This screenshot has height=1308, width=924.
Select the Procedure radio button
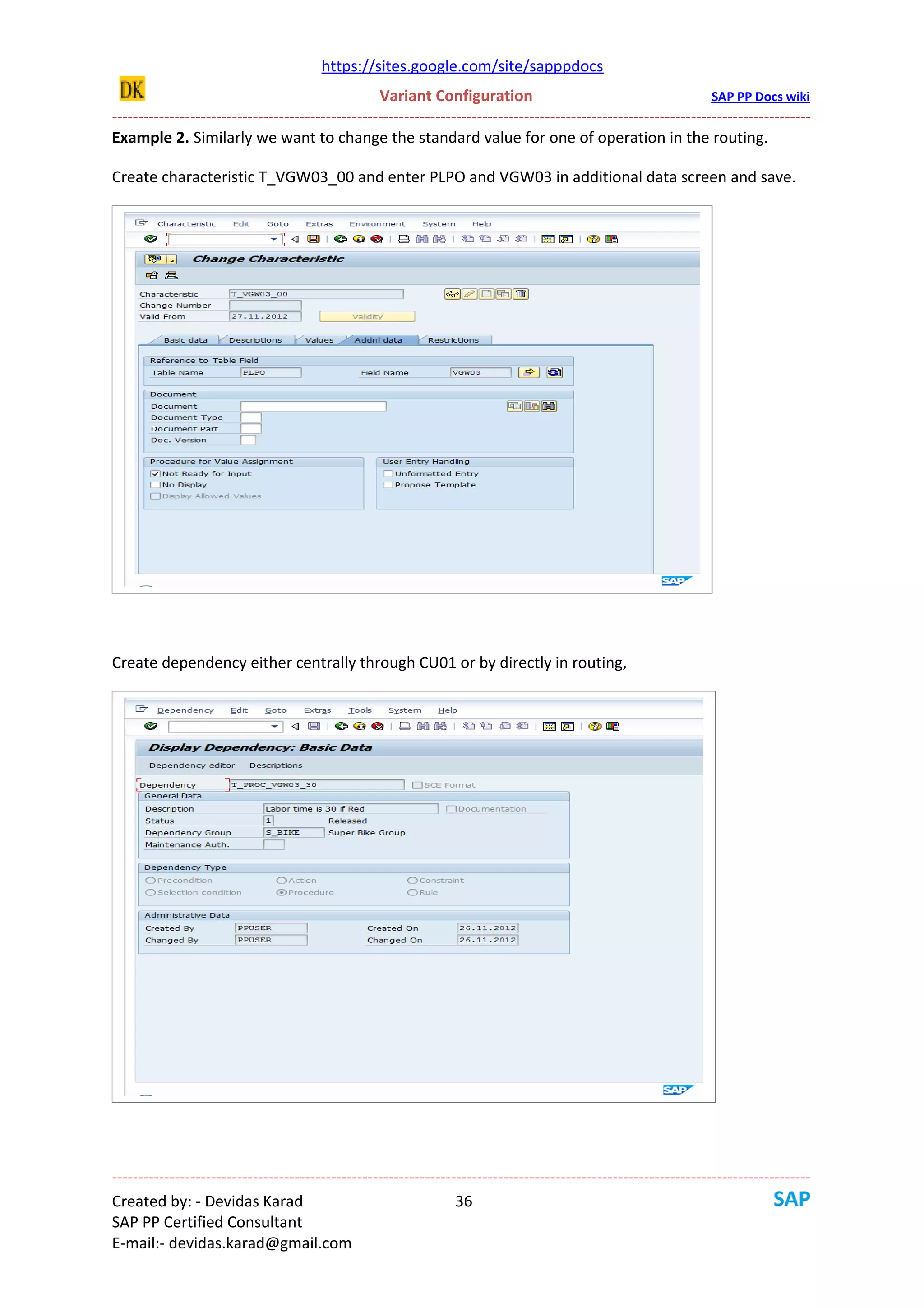tap(281, 892)
